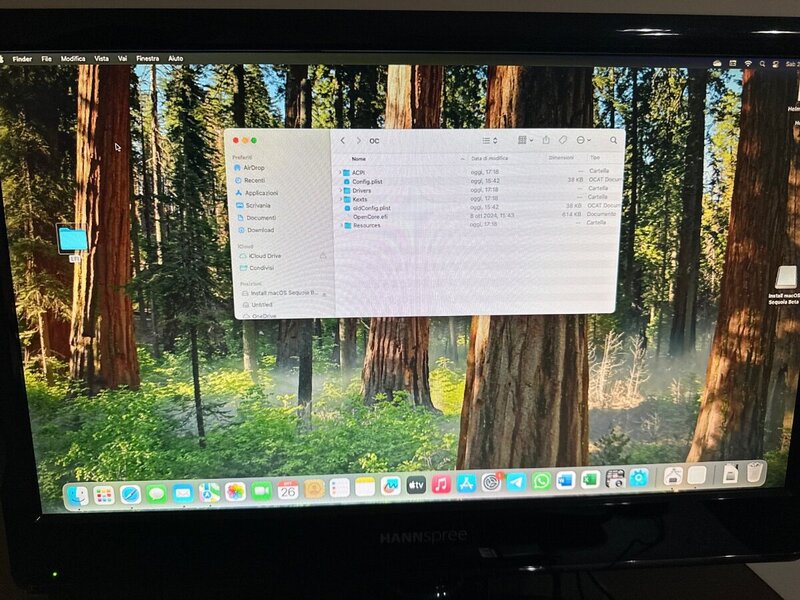
Task: Open Telegram from the Dock
Action: 516,482
